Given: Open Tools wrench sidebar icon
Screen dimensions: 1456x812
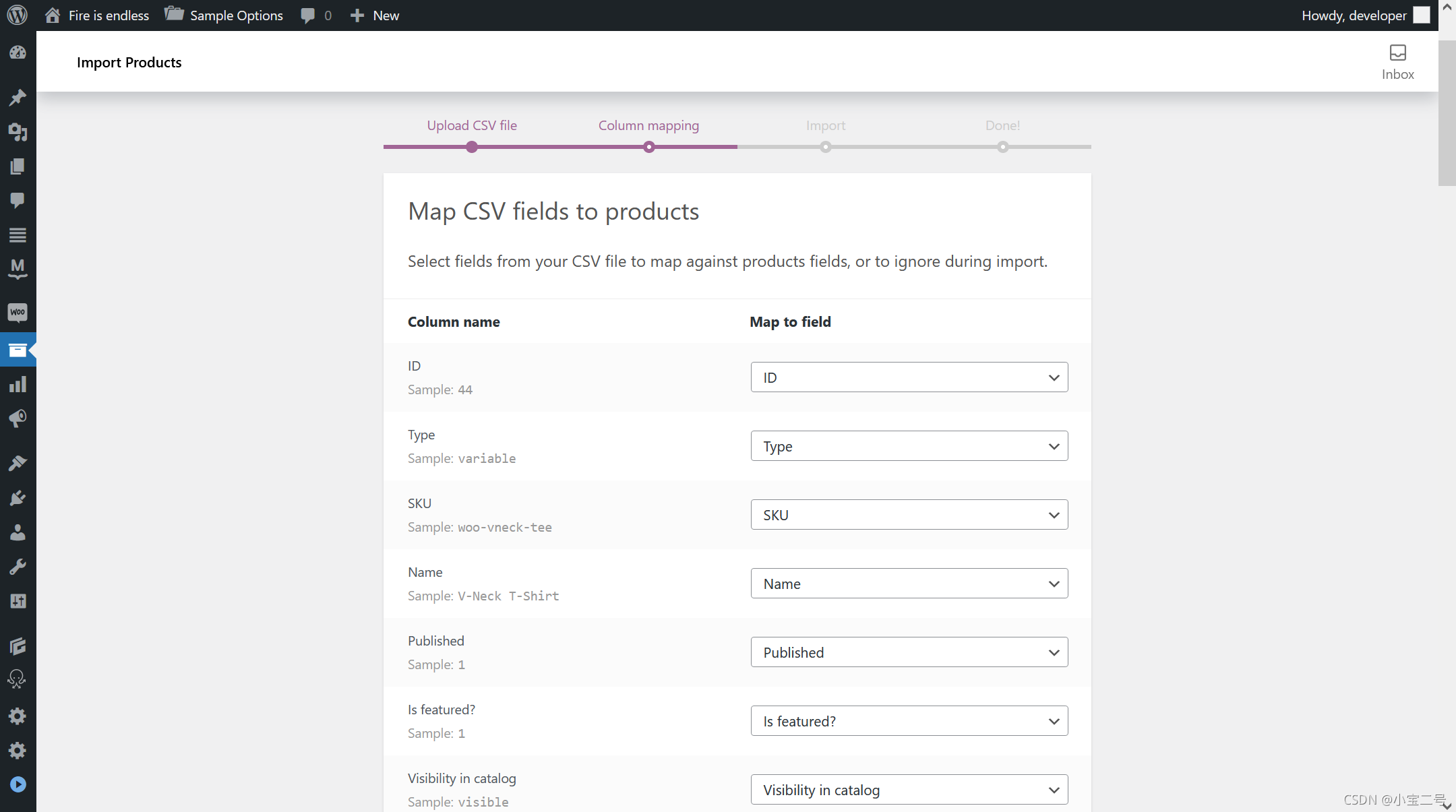Looking at the screenshot, I should pos(18,567).
